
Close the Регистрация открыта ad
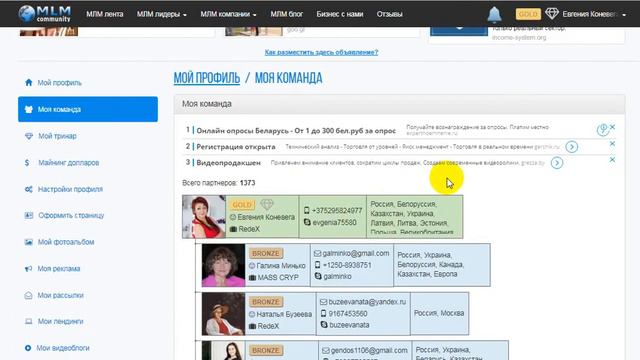[x=612, y=143]
